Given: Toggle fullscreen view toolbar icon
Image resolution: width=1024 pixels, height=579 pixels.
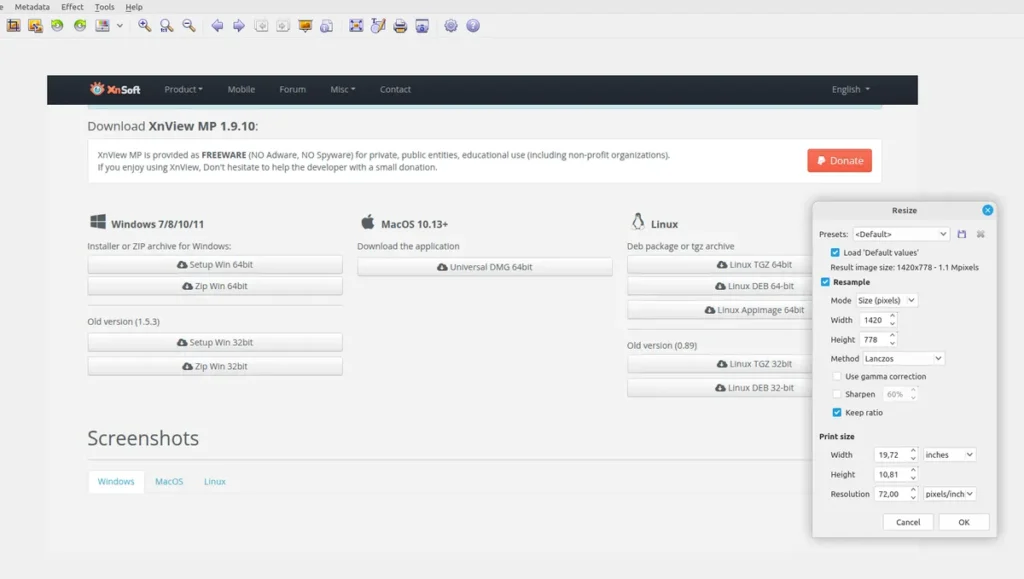Looking at the screenshot, I should click(x=356, y=25).
